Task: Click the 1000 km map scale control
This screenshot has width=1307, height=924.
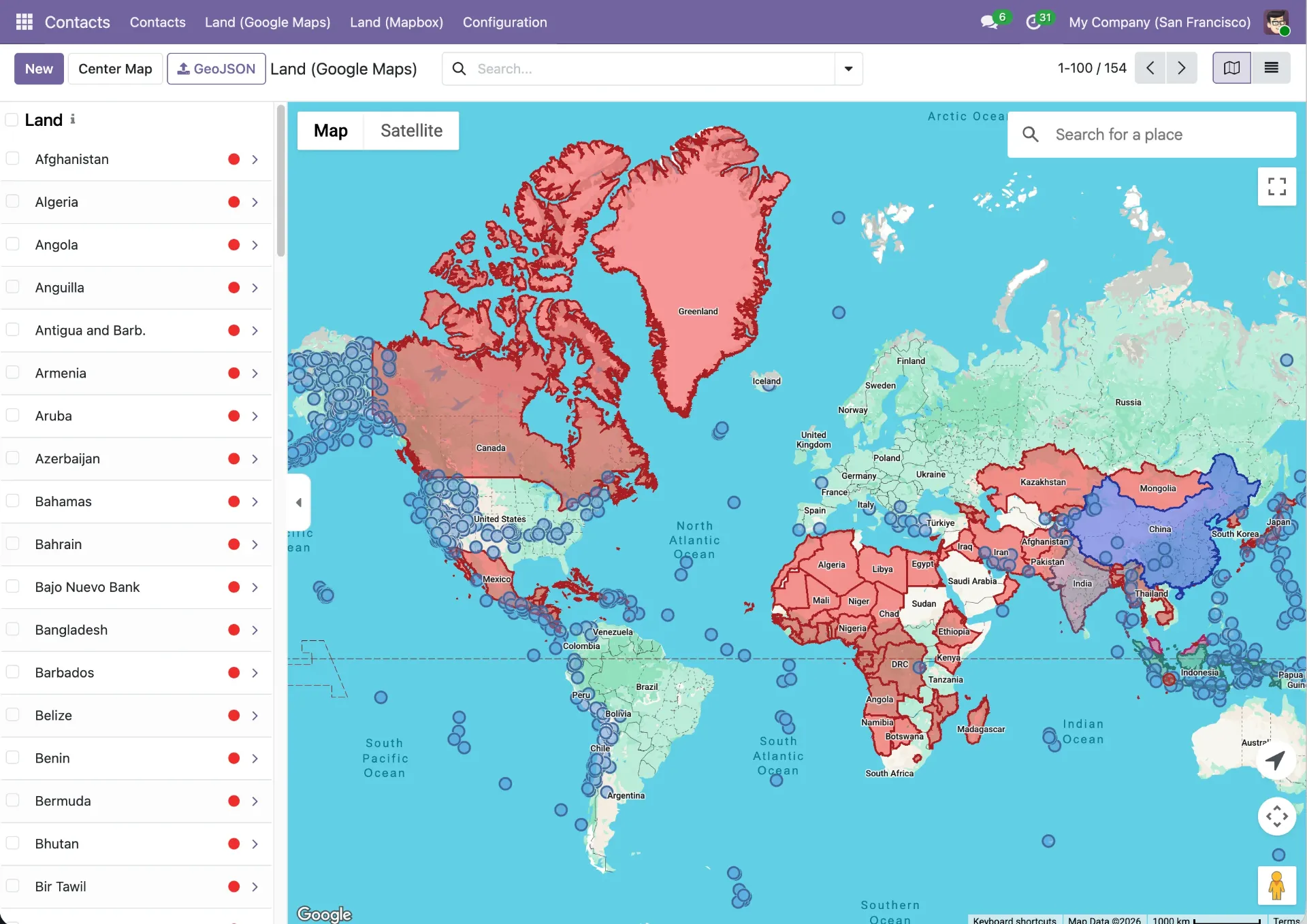Action: click(x=1207, y=920)
